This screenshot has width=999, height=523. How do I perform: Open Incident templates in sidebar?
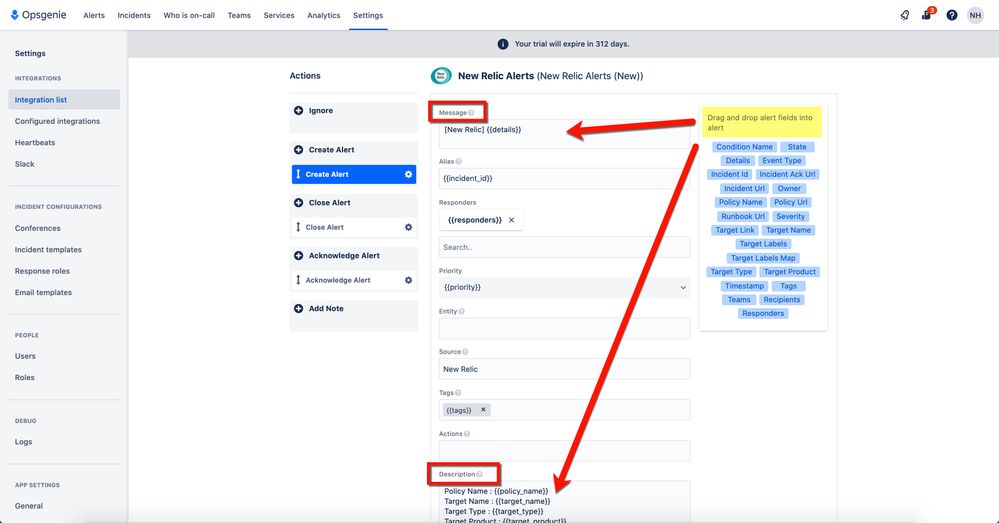(48, 250)
